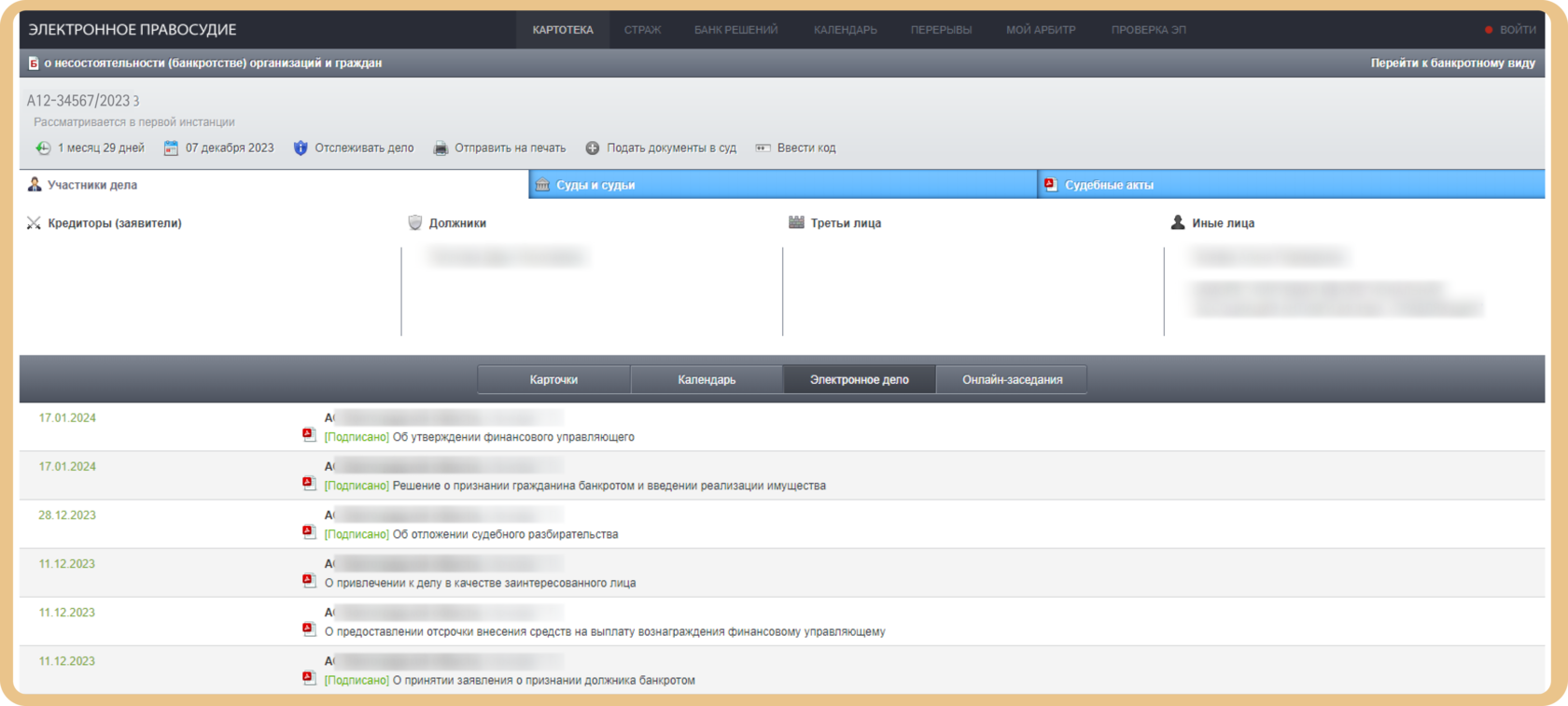Click Перейти к банкротному виду
1568x706 pixels.
tap(1452, 64)
